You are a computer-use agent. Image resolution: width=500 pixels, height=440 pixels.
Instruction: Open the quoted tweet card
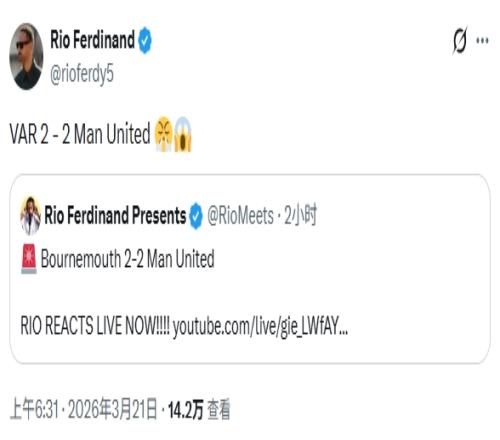tap(250, 269)
